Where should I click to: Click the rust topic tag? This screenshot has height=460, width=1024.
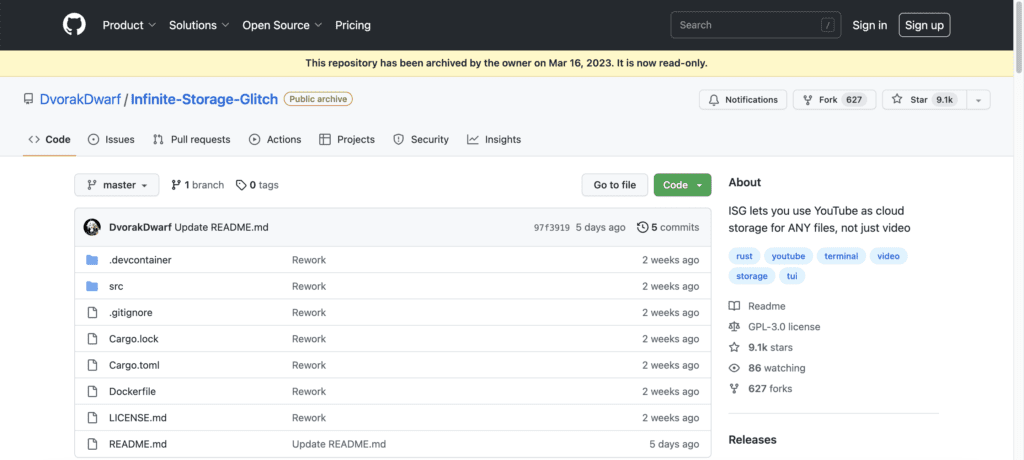[x=744, y=256]
